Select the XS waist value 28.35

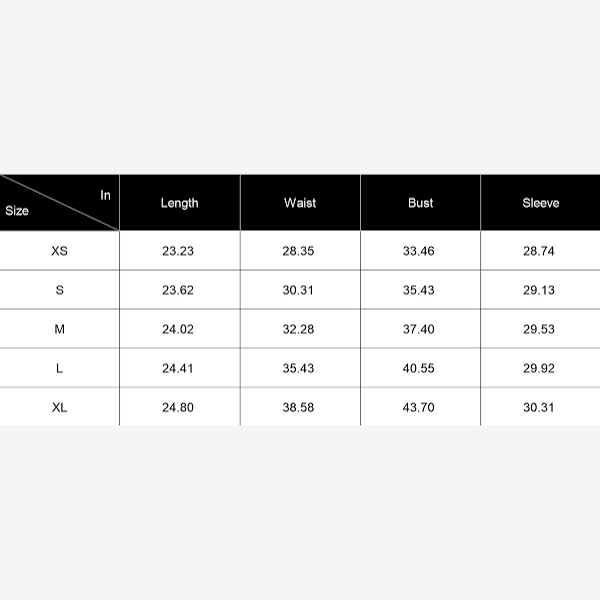pyautogui.click(x=298, y=251)
